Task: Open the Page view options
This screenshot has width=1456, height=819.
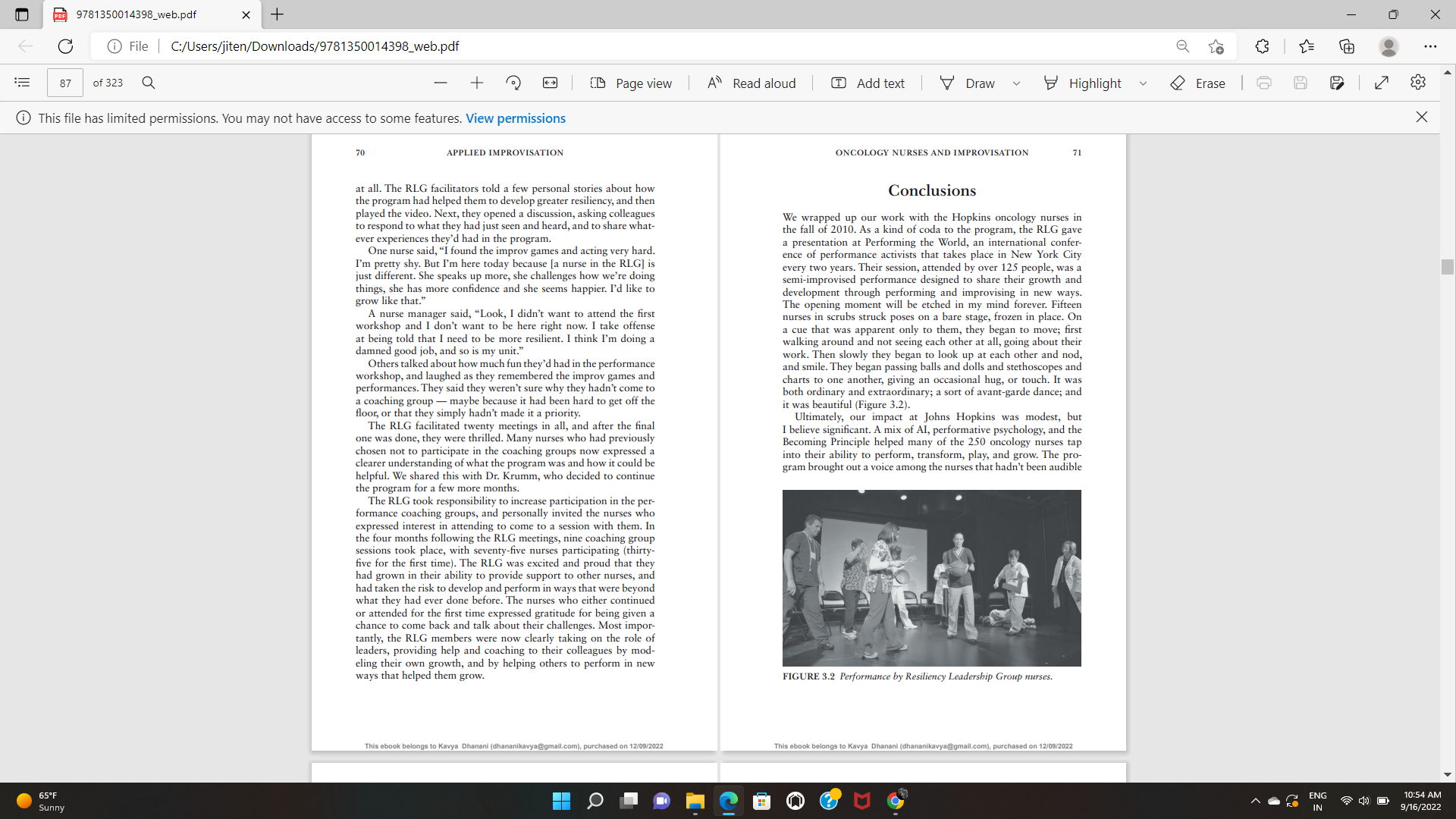Action: [x=631, y=83]
